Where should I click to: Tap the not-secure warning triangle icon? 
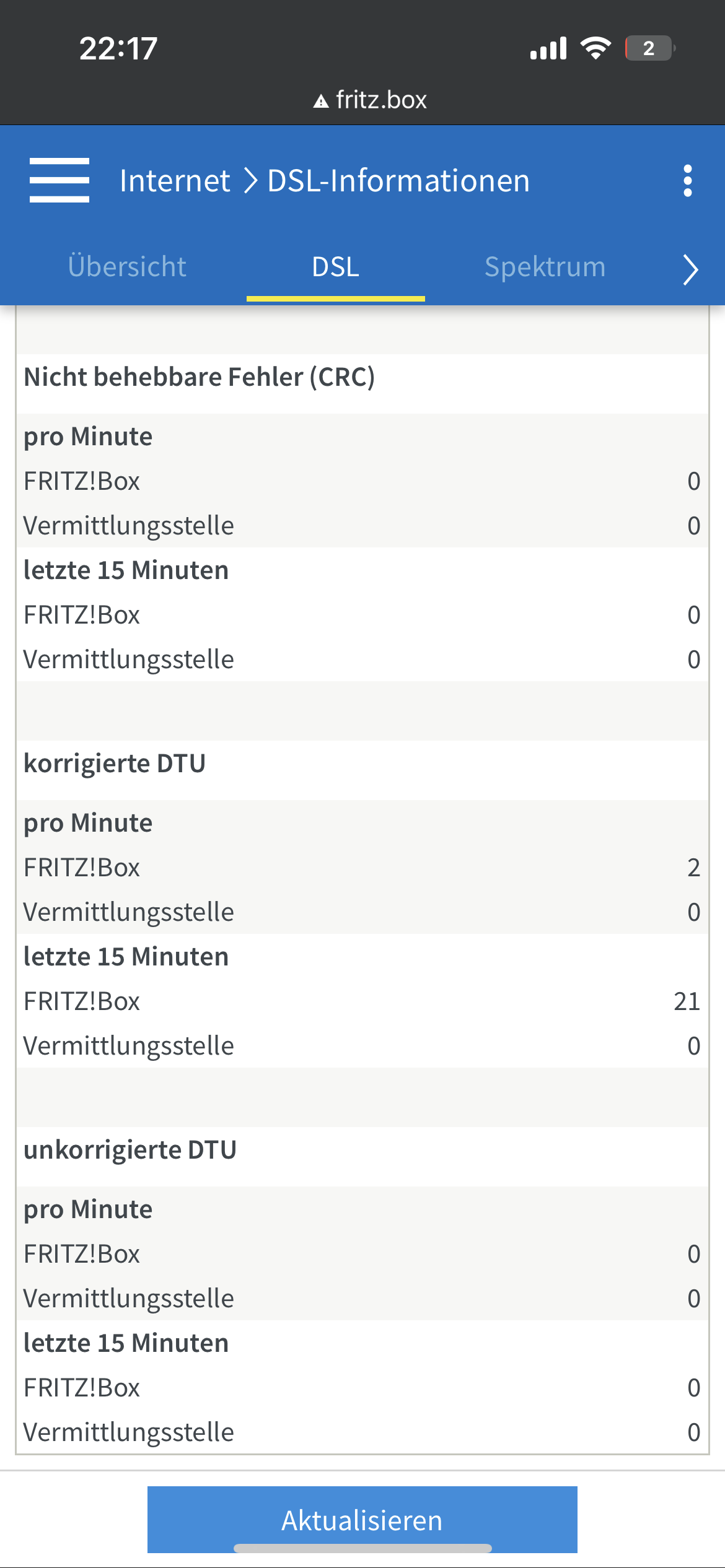coord(321,101)
